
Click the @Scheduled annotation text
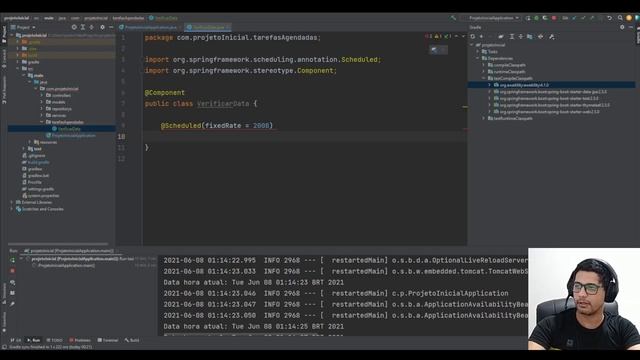pyautogui.click(x=181, y=125)
